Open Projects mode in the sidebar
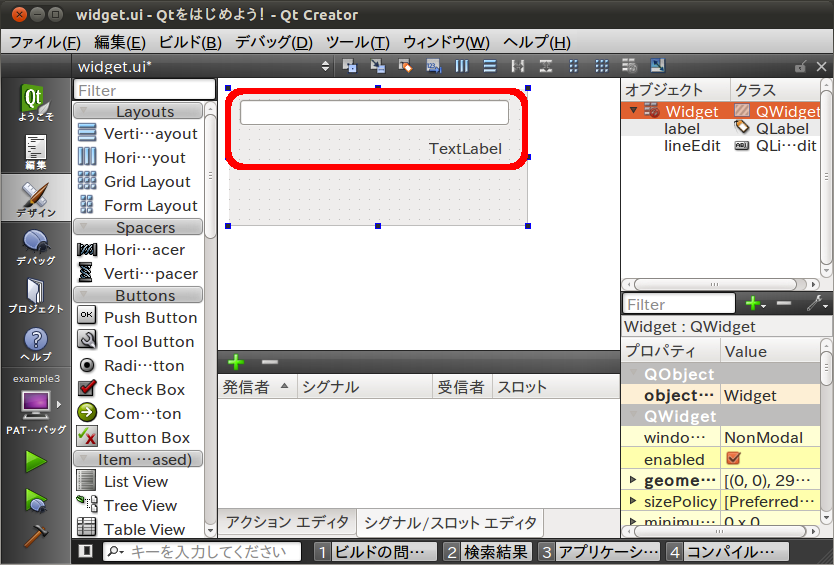834x565 pixels. 35,295
